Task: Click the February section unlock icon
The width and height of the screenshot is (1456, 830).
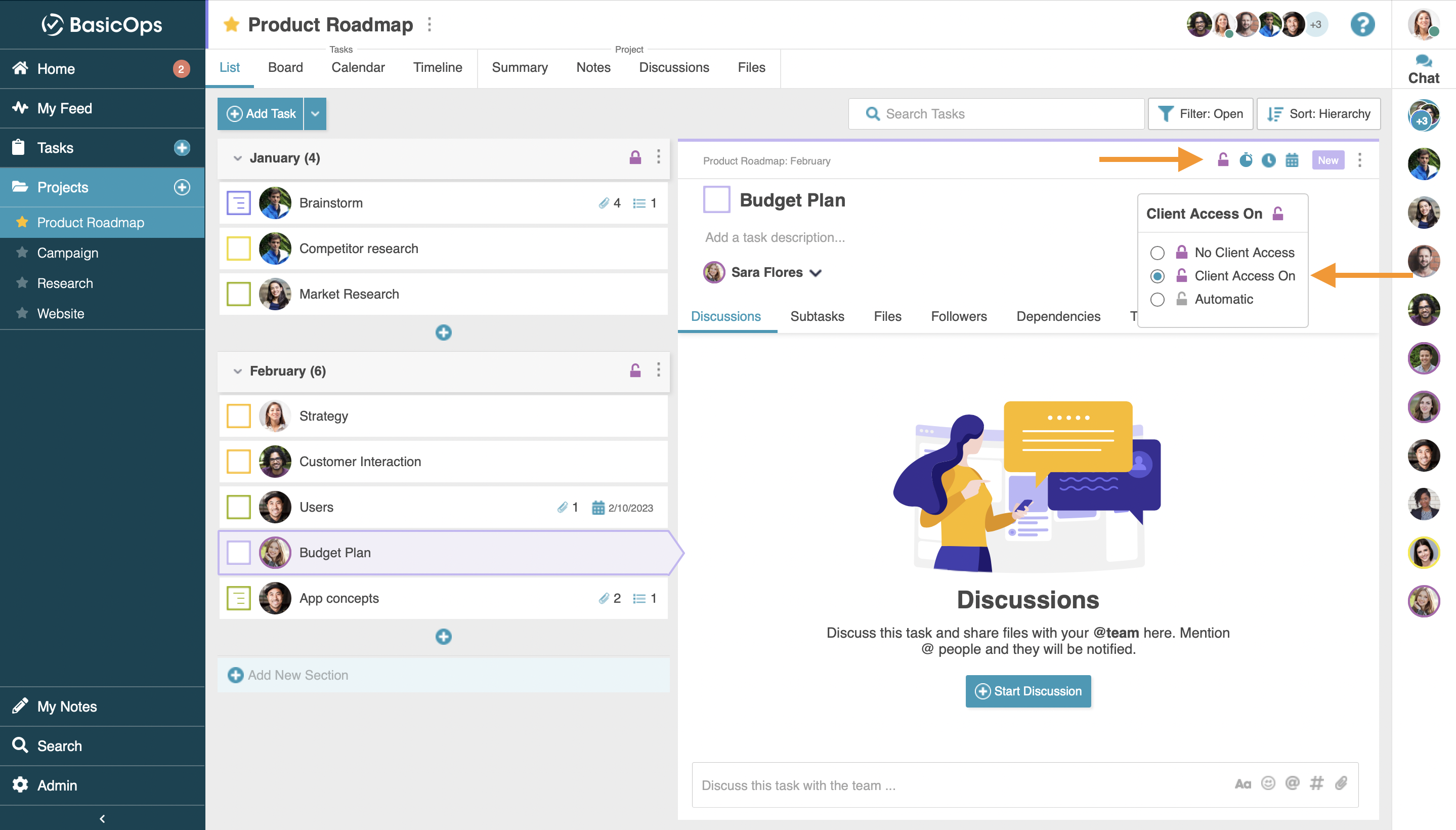Action: (x=635, y=370)
